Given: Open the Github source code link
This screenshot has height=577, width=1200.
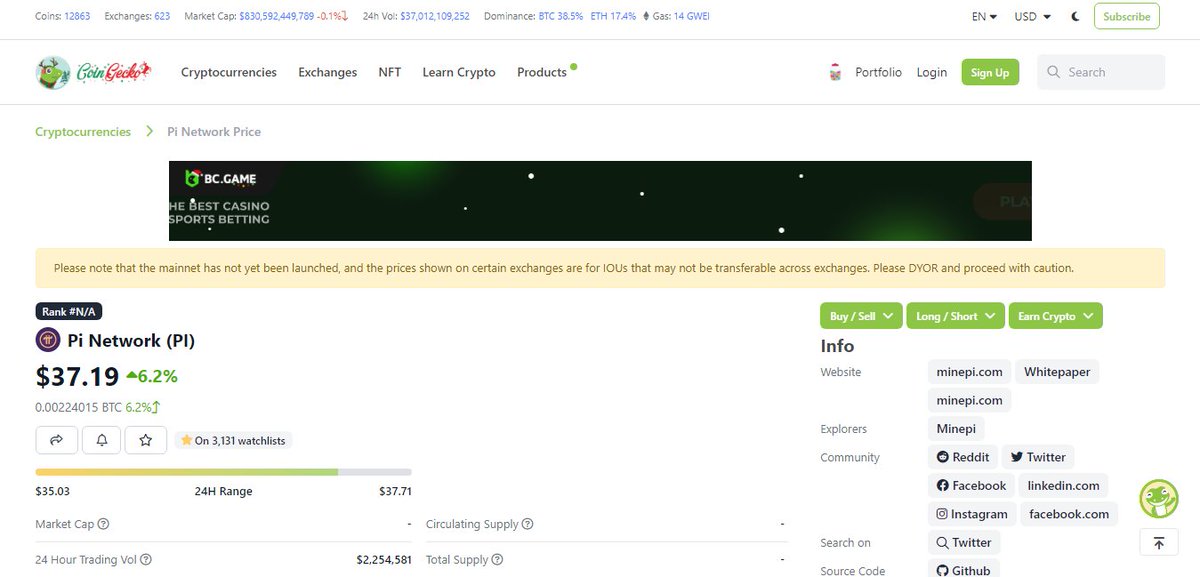Looking at the screenshot, I should coord(963,570).
